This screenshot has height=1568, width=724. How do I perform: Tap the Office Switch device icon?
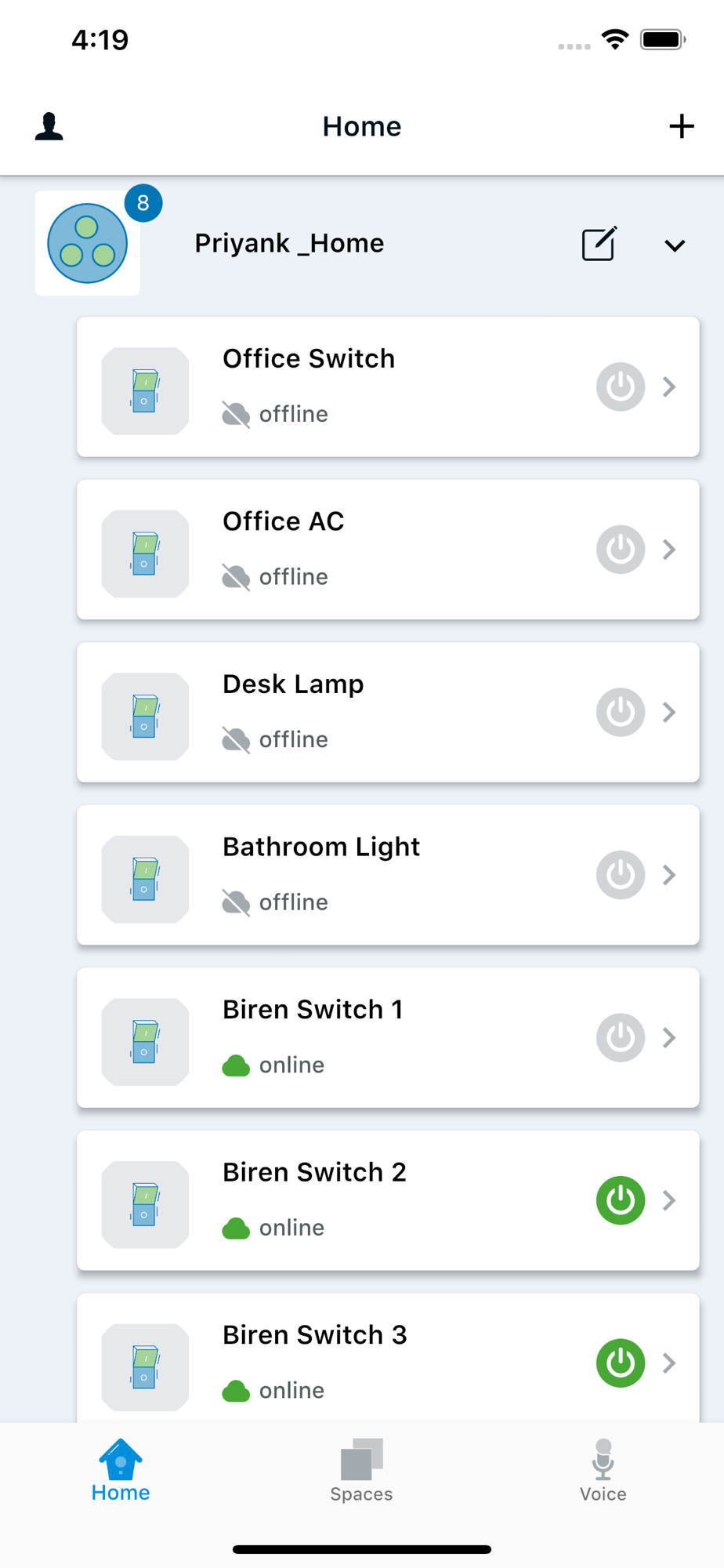(145, 391)
